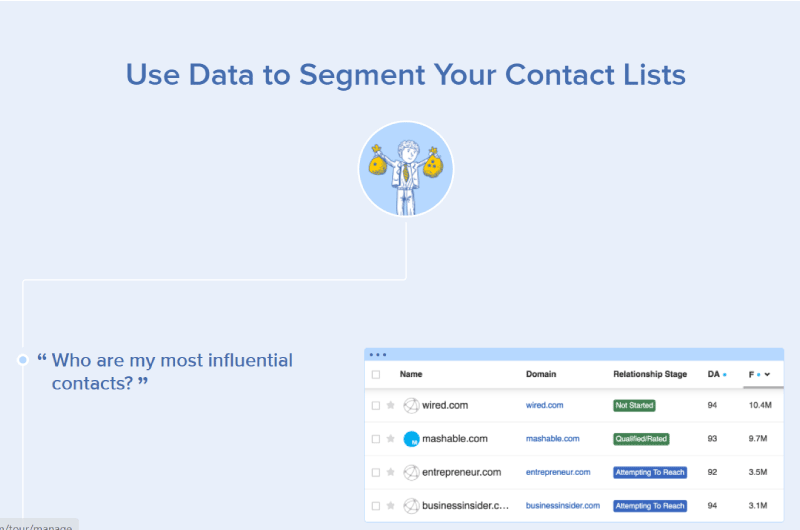Click the Domain column header
This screenshot has width=800, height=530.
coord(541,374)
